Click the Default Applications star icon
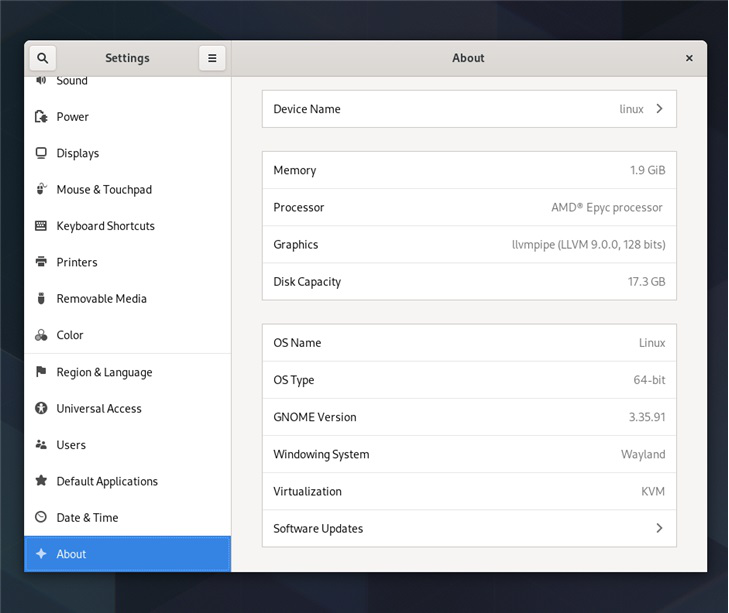The image size is (729, 613). coord(41,480)
